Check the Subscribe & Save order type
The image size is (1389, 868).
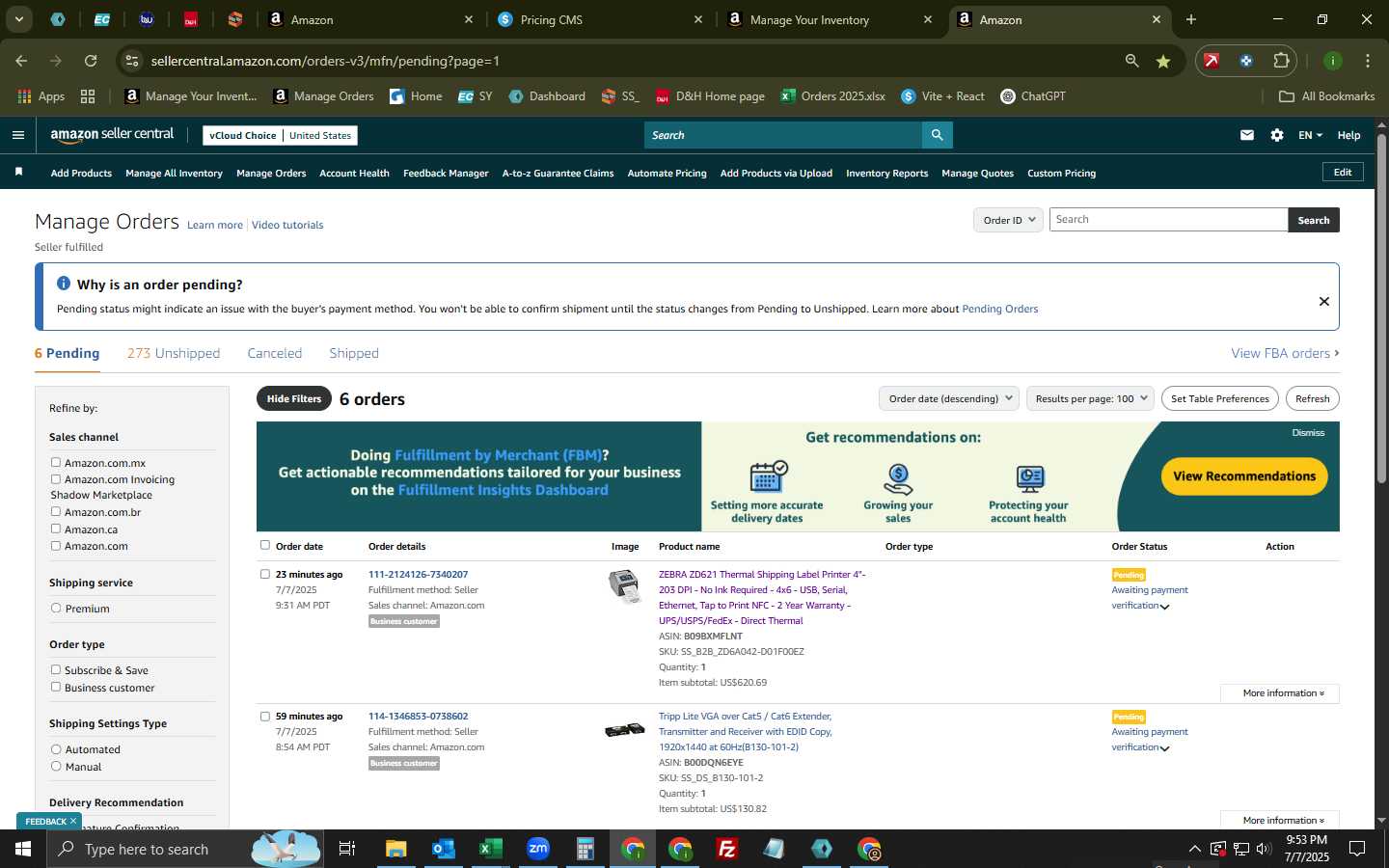tap(56, 669)
